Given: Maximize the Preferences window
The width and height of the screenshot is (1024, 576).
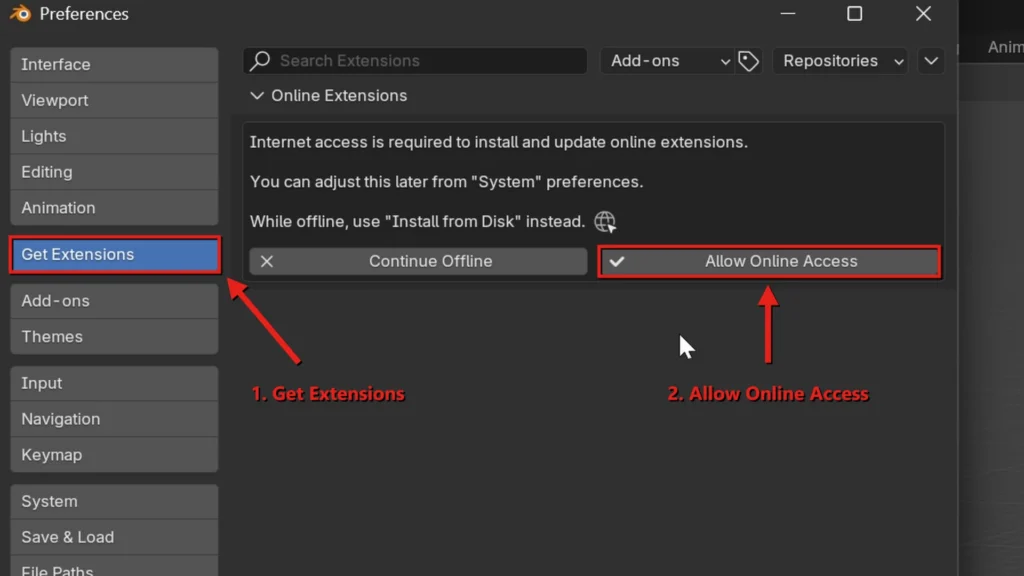Looking at the screenshot, I should [x=855, y=14].
